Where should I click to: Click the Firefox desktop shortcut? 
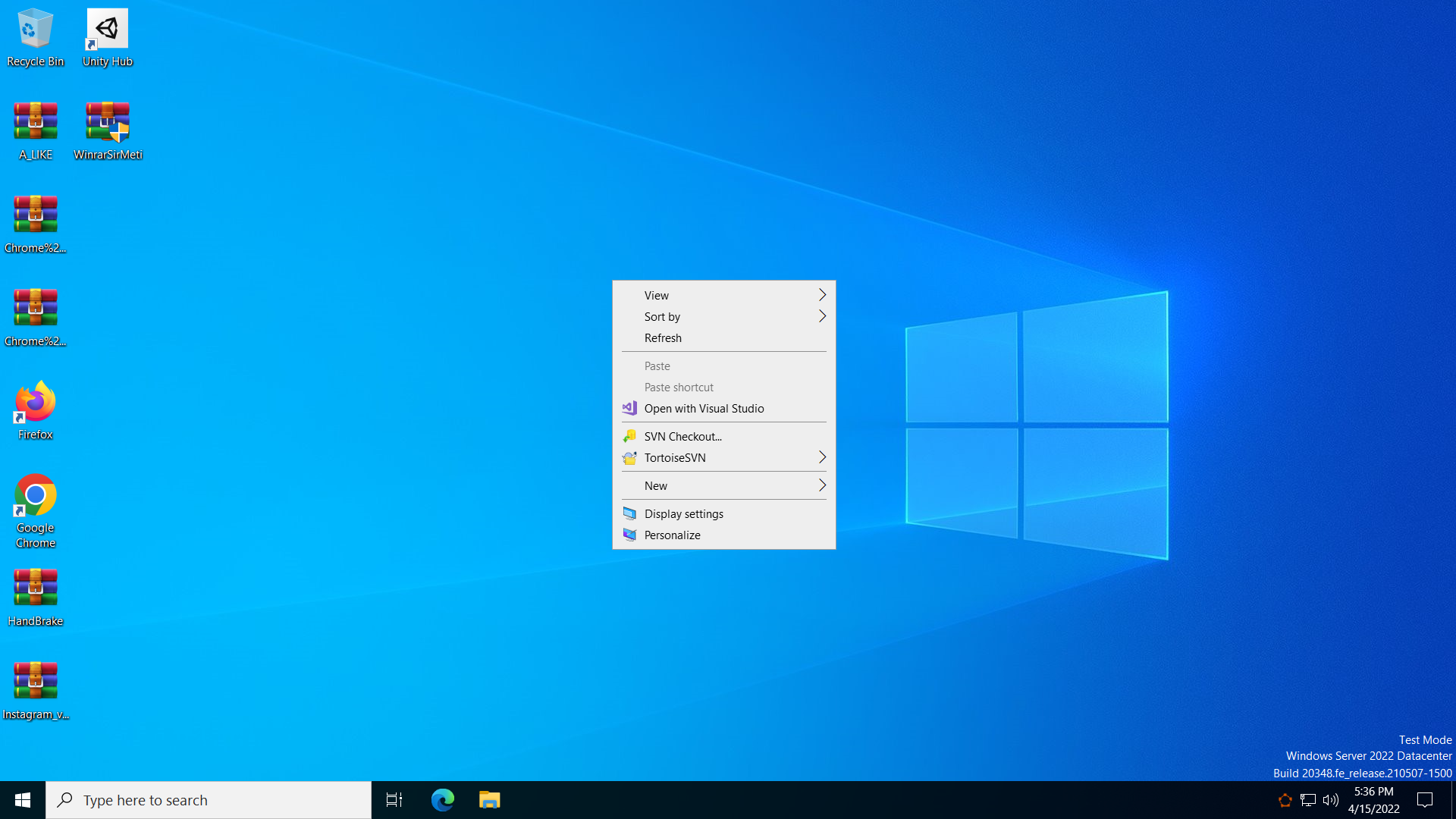click(x=35, y=410)
